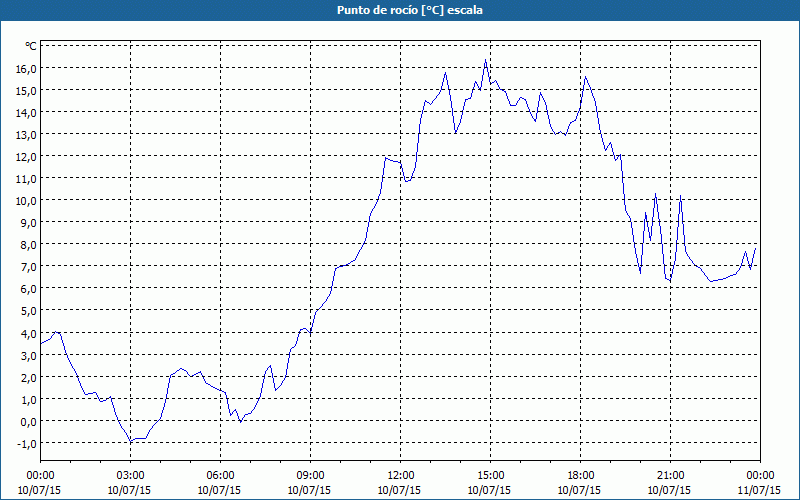Screen dimensions: 800x500
Task: Pick the 10/07/15 date under 18:00
Action: pyautogui.click(x=580, y=490)
